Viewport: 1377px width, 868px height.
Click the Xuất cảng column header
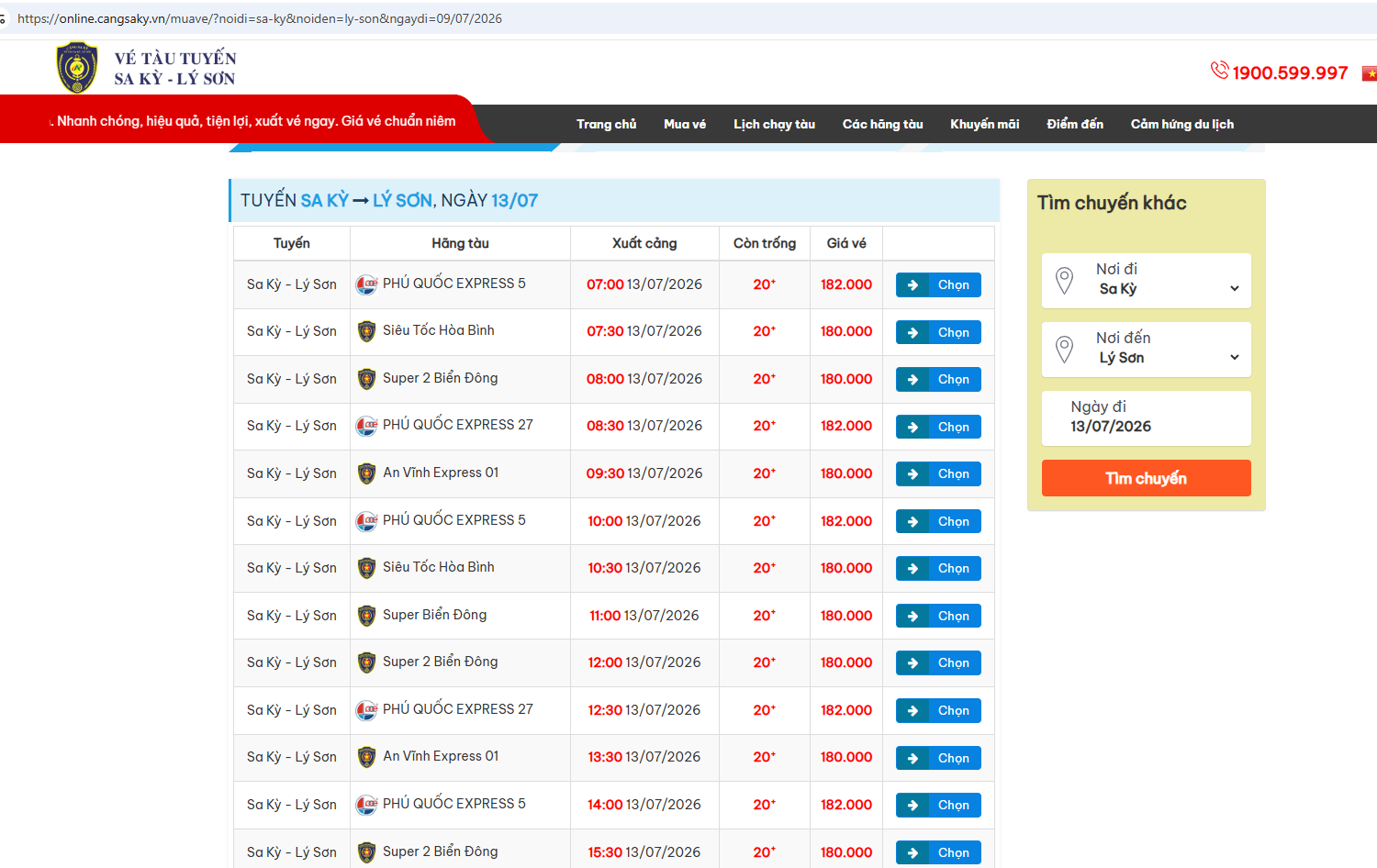tap(644, 243)
